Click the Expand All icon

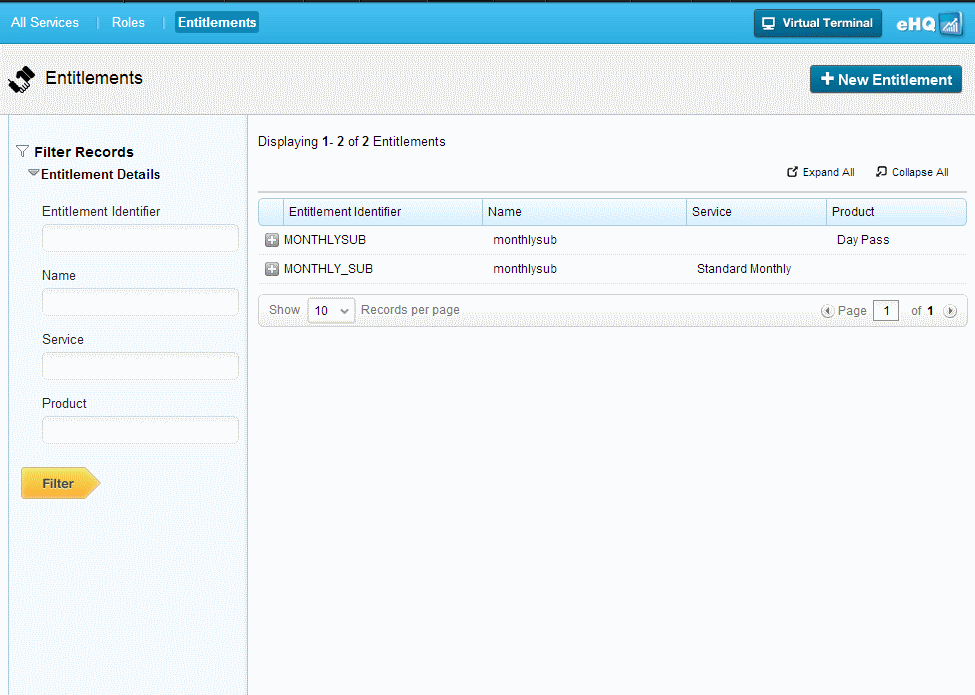(793, 172)
